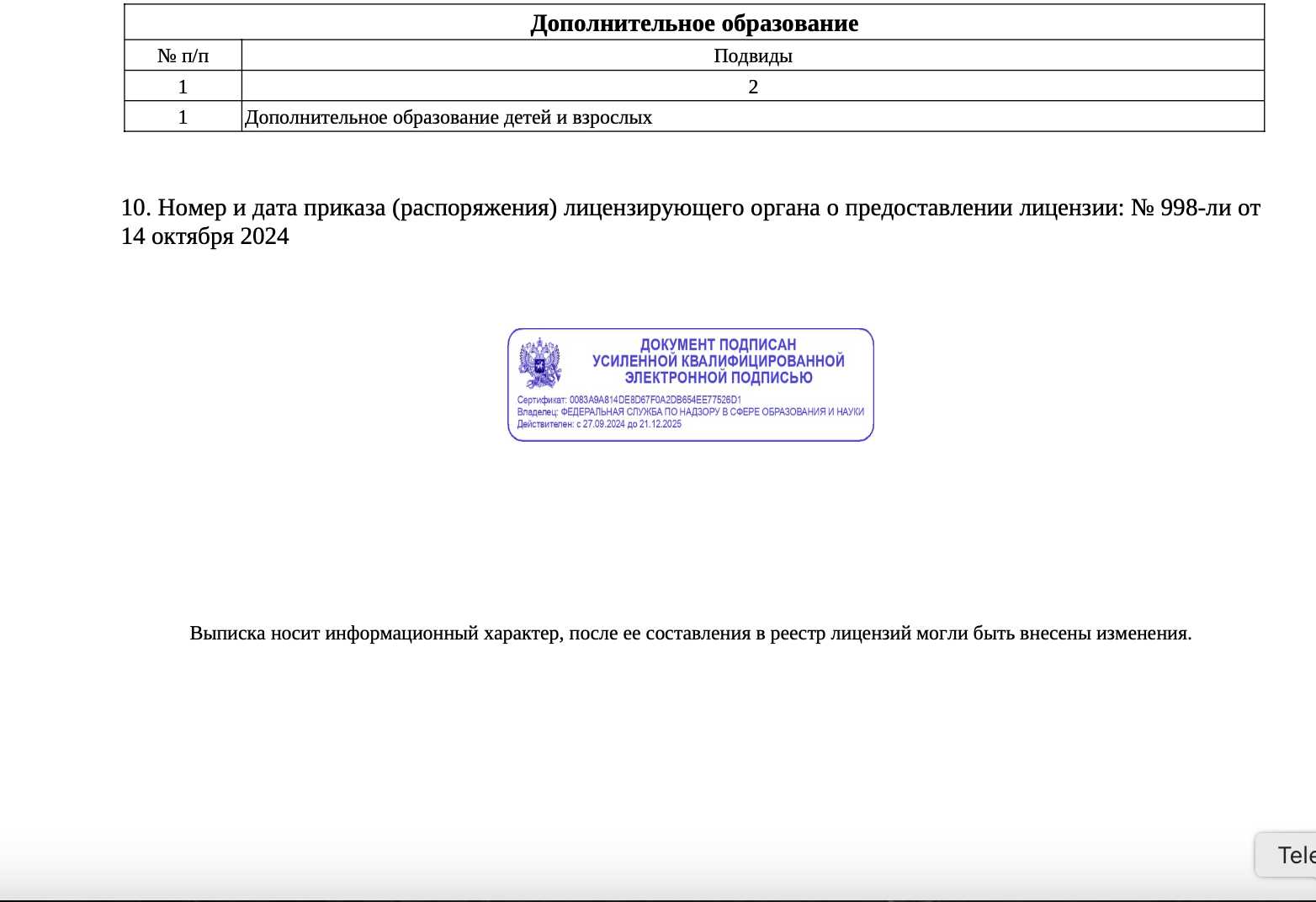Image resolution: width=1316 pixels, height=902 pixels.
Task: Click the cell labeled 2
Action: (752, 86)
